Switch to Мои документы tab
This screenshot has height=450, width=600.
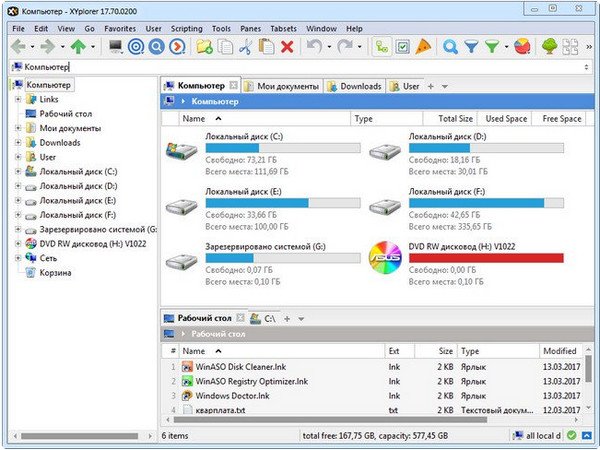click(x=282, y=86)
